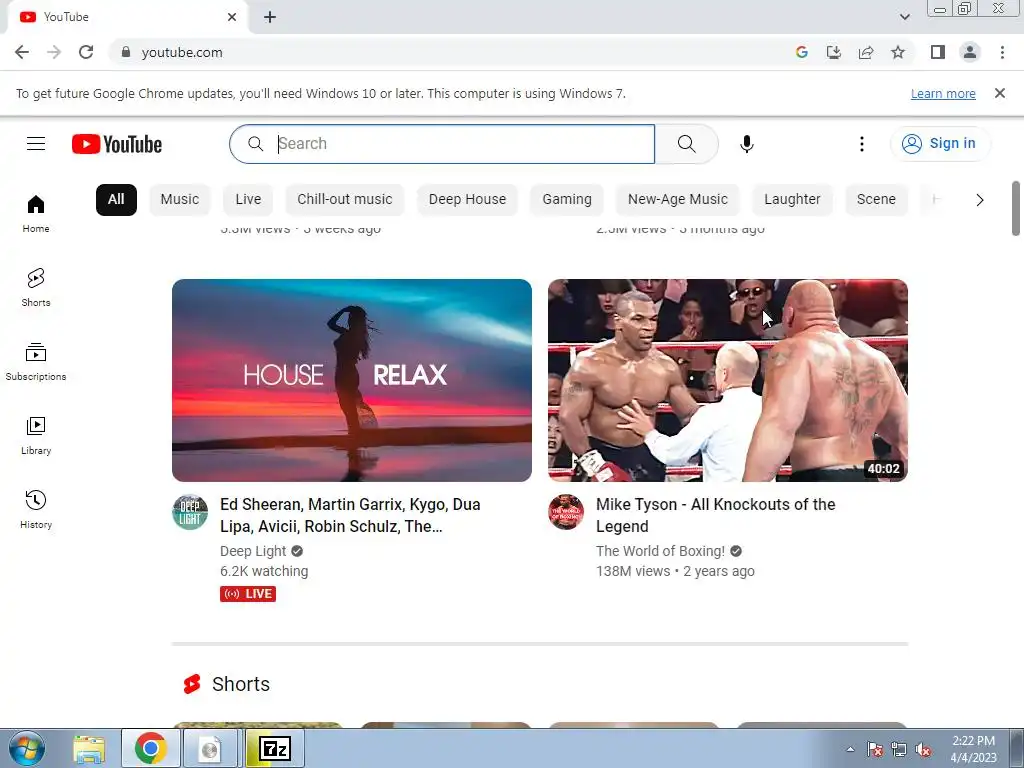Viewport: 1024px width, 768px height.
Task: Open new browser tab
Action: 270,17
